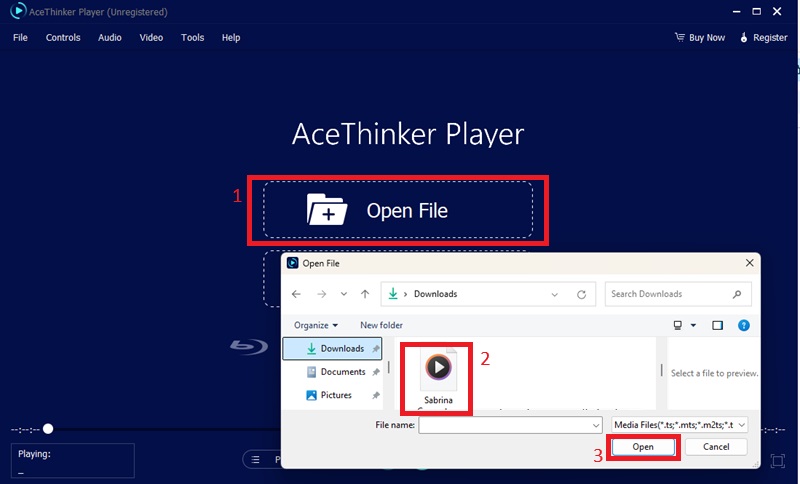Click the Blu-ray disc icon
800x484 pixels.
tap(249, 346)
